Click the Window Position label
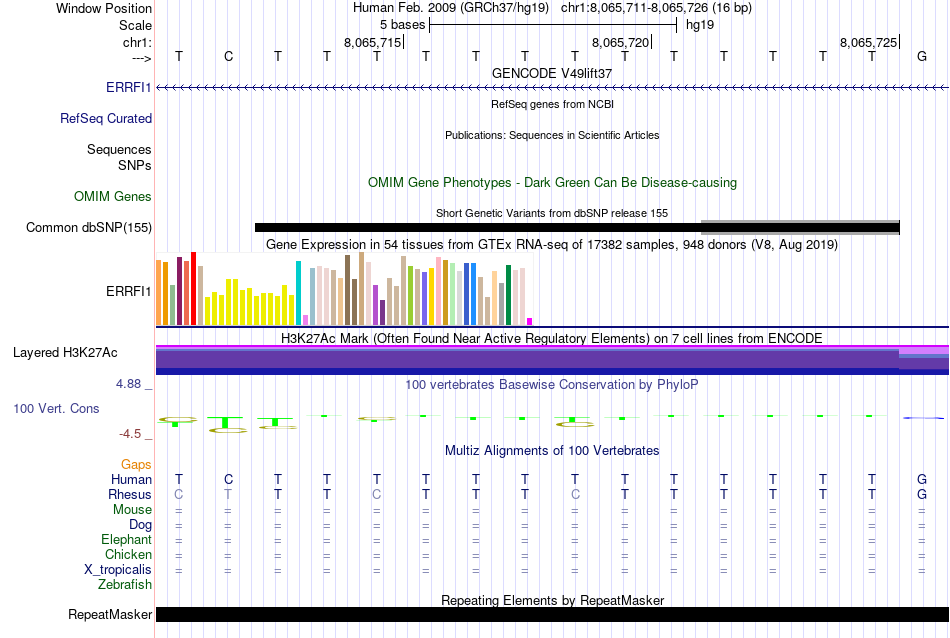 104,8
